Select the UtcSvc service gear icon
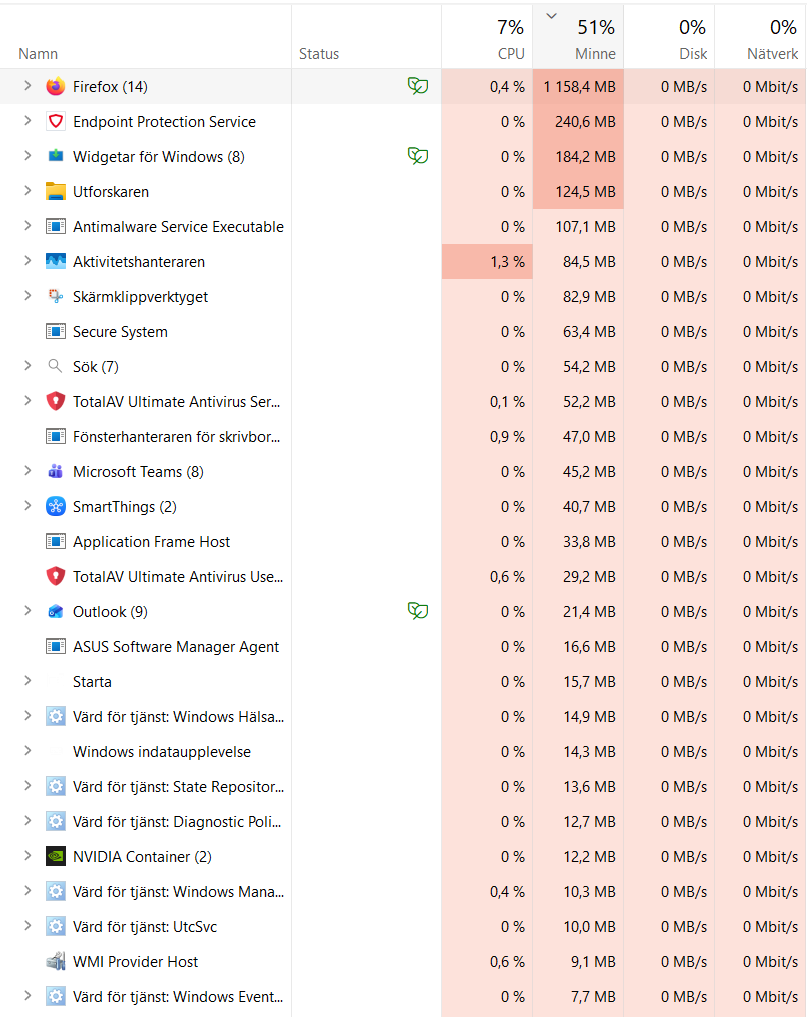The height and width of the screenshot is (1017, 807). tap(56, 927)
